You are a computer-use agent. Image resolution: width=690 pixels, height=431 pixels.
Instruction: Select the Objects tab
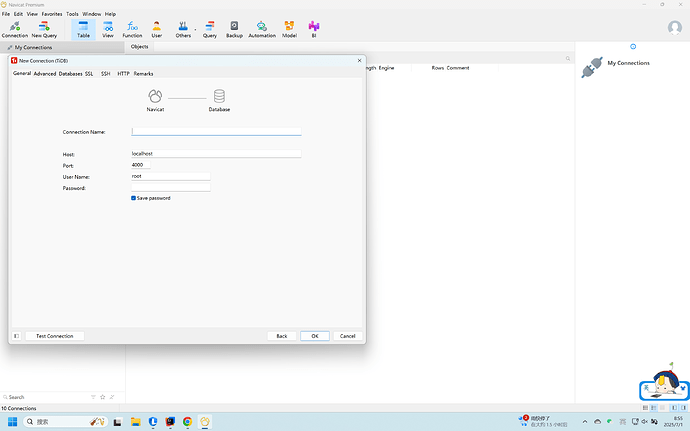[x=139, y=47]
